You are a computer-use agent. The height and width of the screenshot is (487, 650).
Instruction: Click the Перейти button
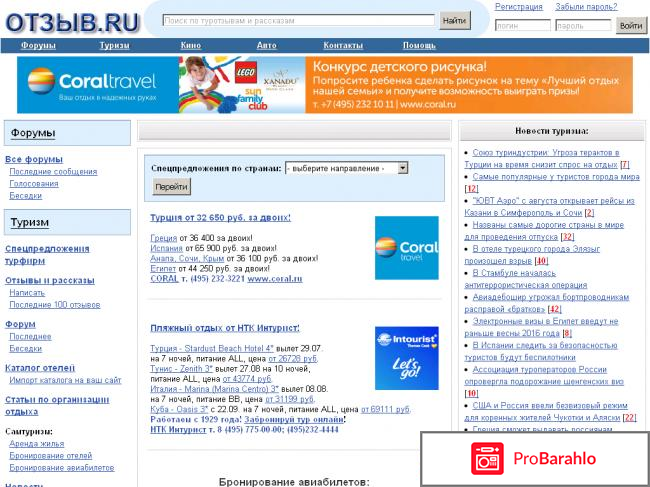pos(172,187)
